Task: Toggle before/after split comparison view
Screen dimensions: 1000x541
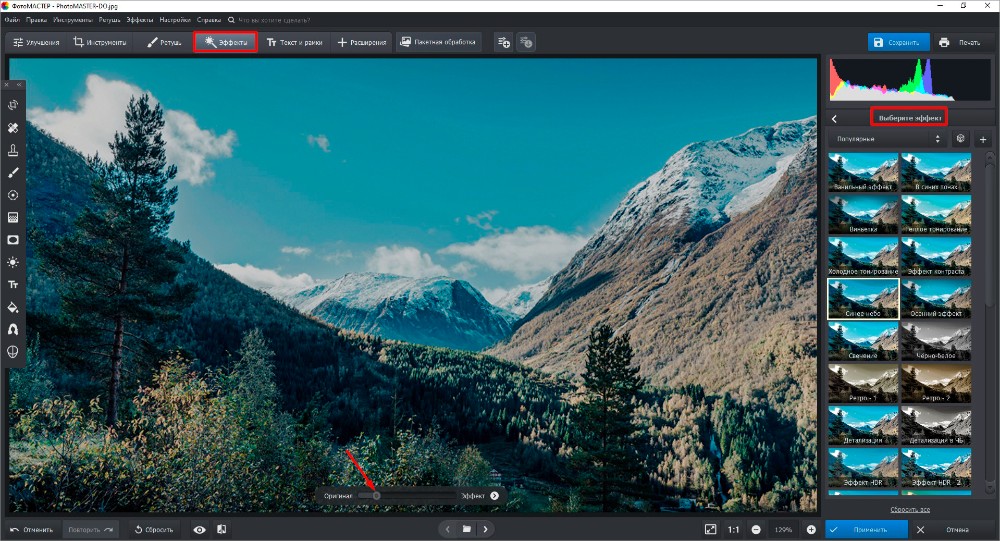Action: (221, 529)
